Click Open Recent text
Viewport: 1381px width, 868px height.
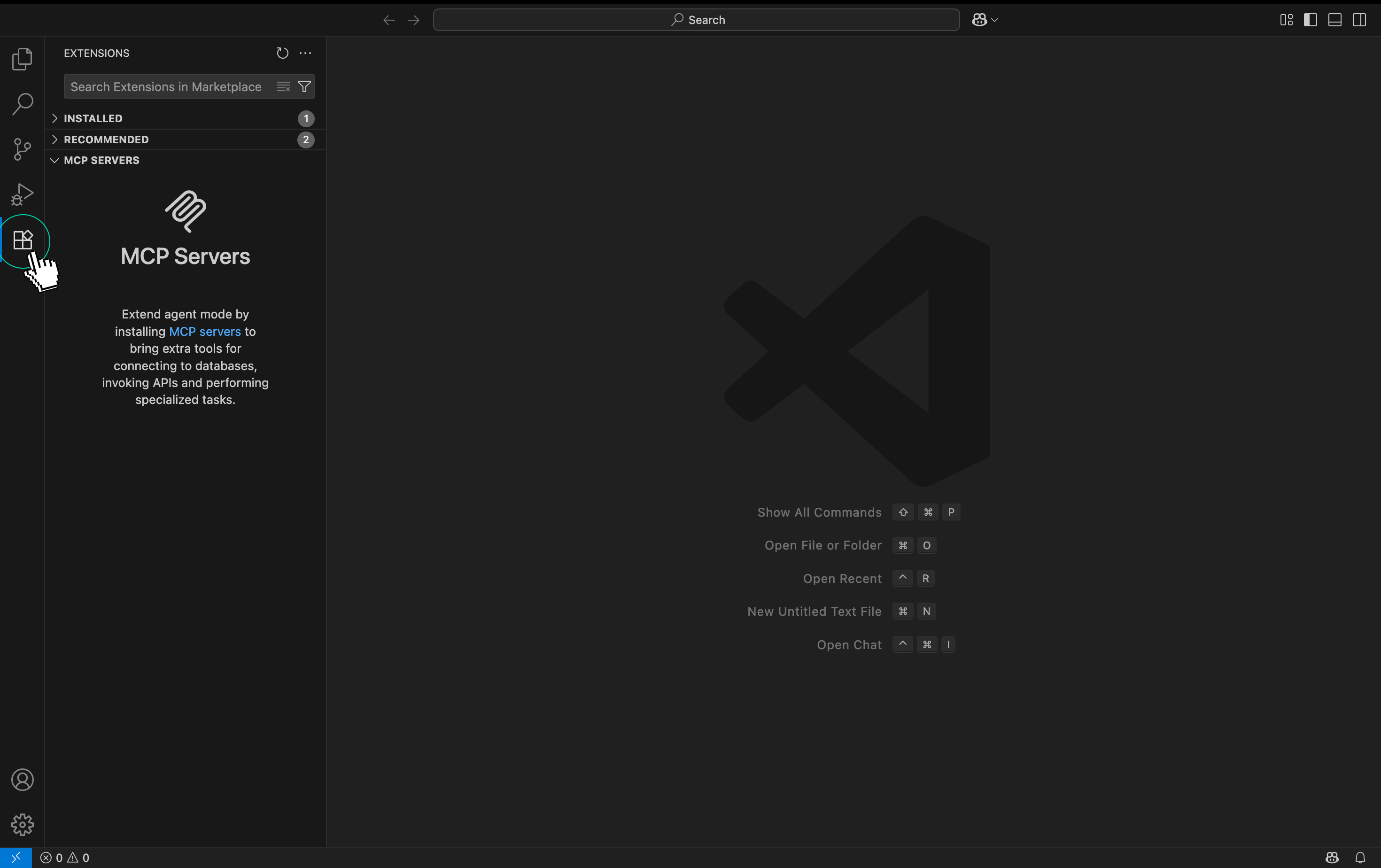tap(842, 579)
